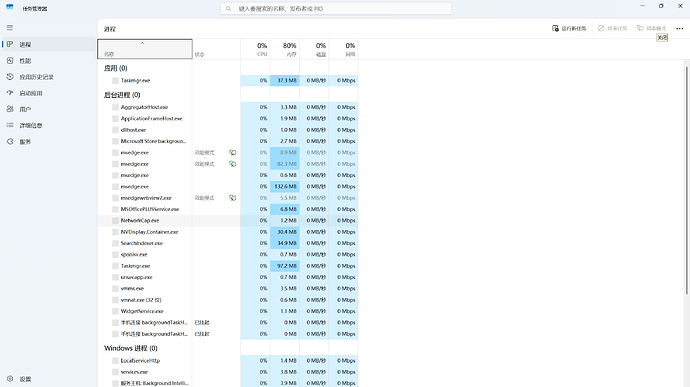The height and width of the screenshot is (387, 690).
Task: Open the 性能 (Performance) page icon
Action: [10, 61]
